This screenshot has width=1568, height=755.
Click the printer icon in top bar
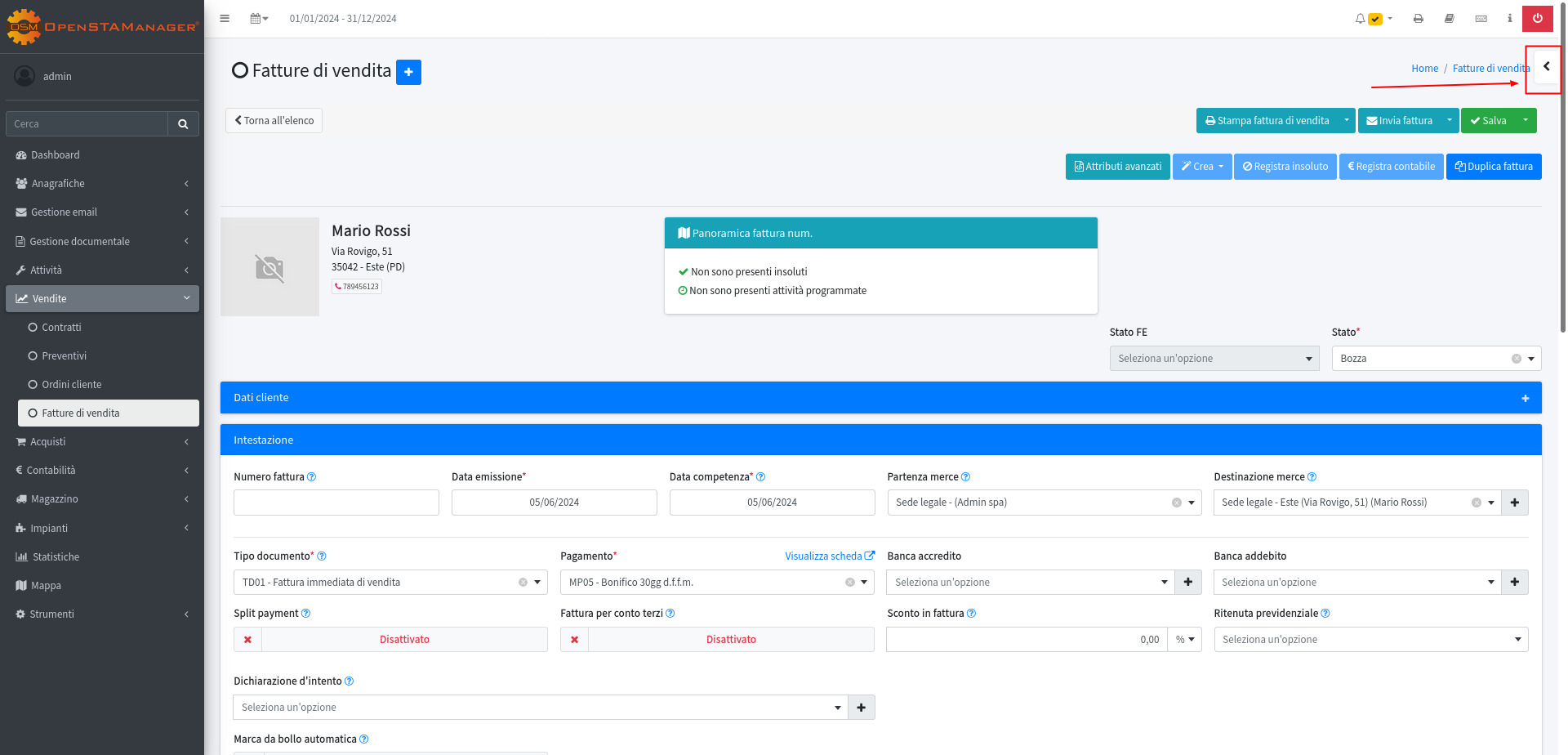pyautogui.click(x=1419, y=19)
